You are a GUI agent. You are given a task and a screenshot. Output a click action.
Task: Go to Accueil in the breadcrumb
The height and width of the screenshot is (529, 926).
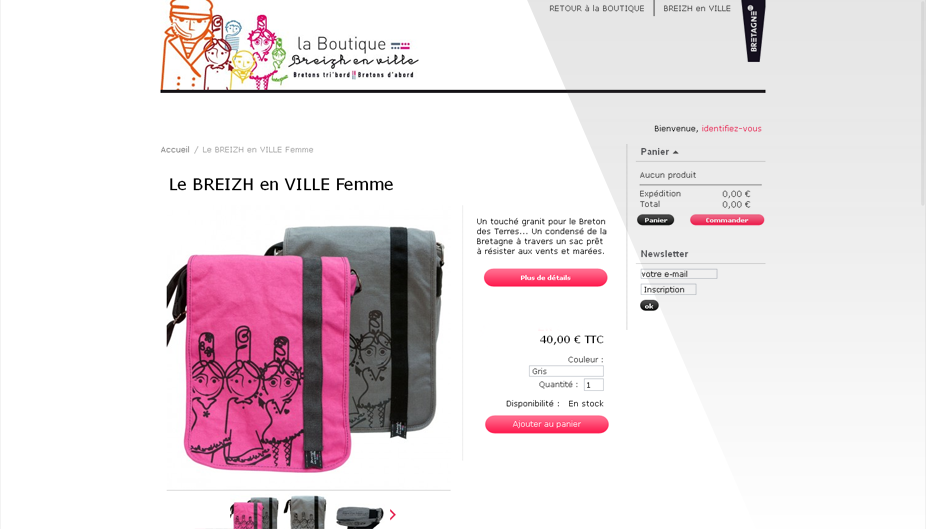click(x=175, y=150)
